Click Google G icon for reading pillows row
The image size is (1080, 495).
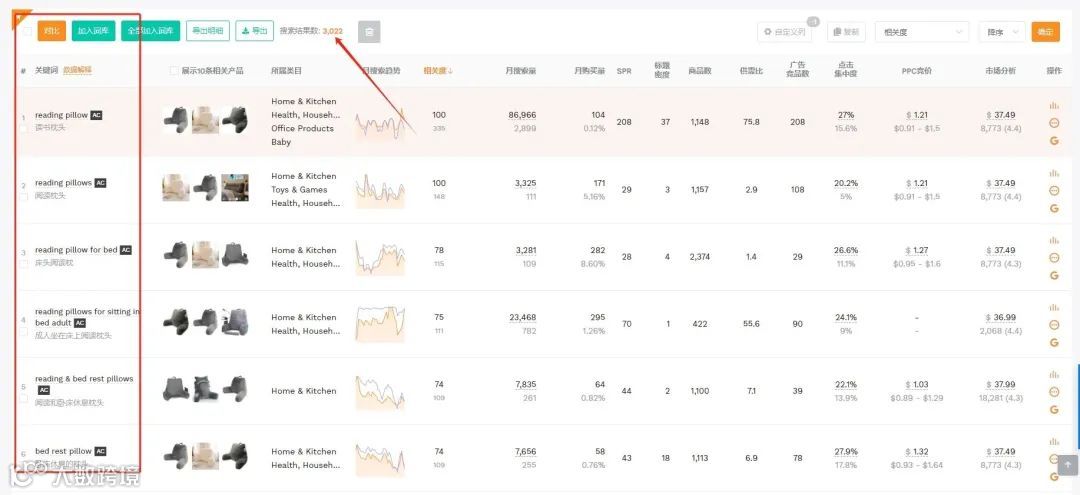click(x=1054, y=208)
